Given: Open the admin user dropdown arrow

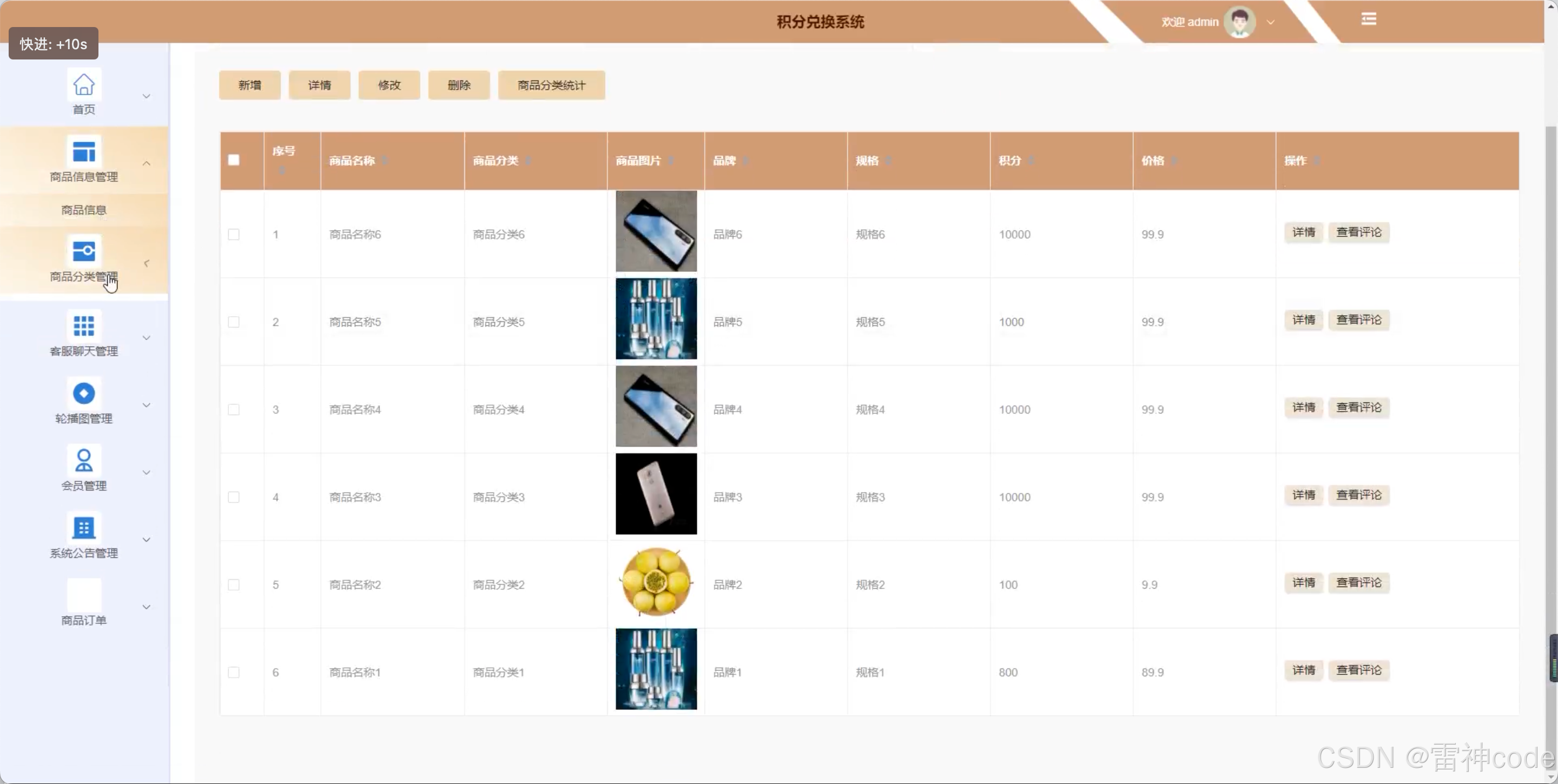Looking at the screenshot, I should 1271,22.
